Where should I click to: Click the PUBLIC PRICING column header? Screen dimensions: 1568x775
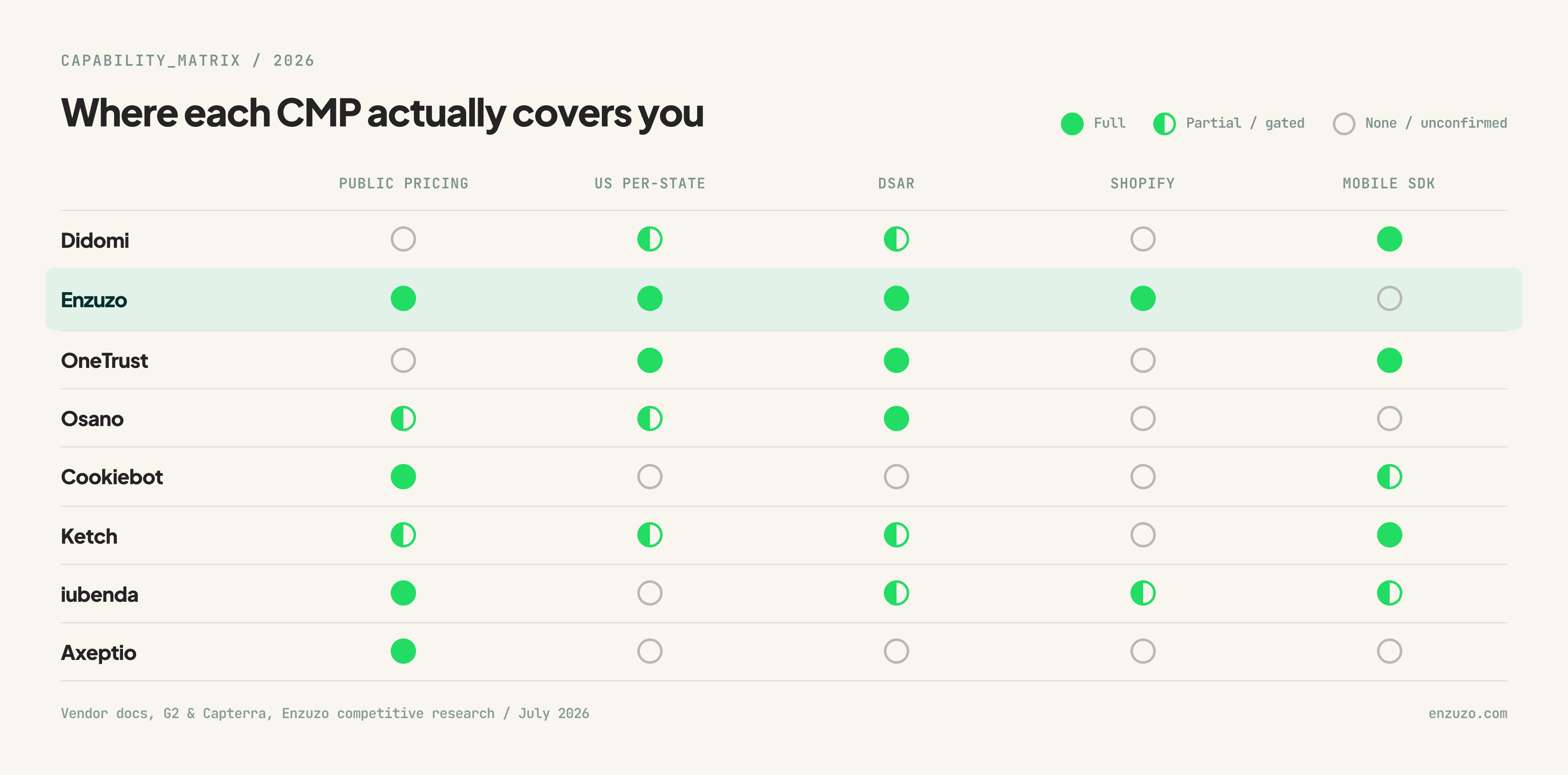[403, 183]
